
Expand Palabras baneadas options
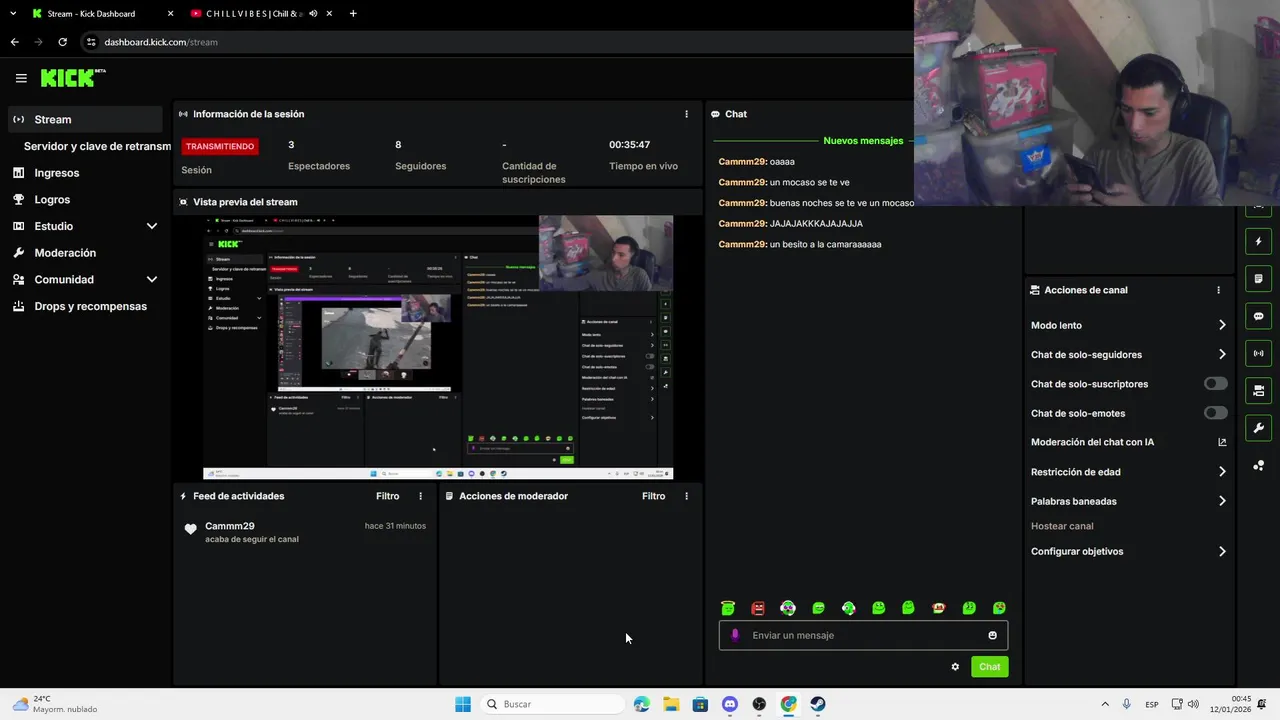[x=1222, y=501]
